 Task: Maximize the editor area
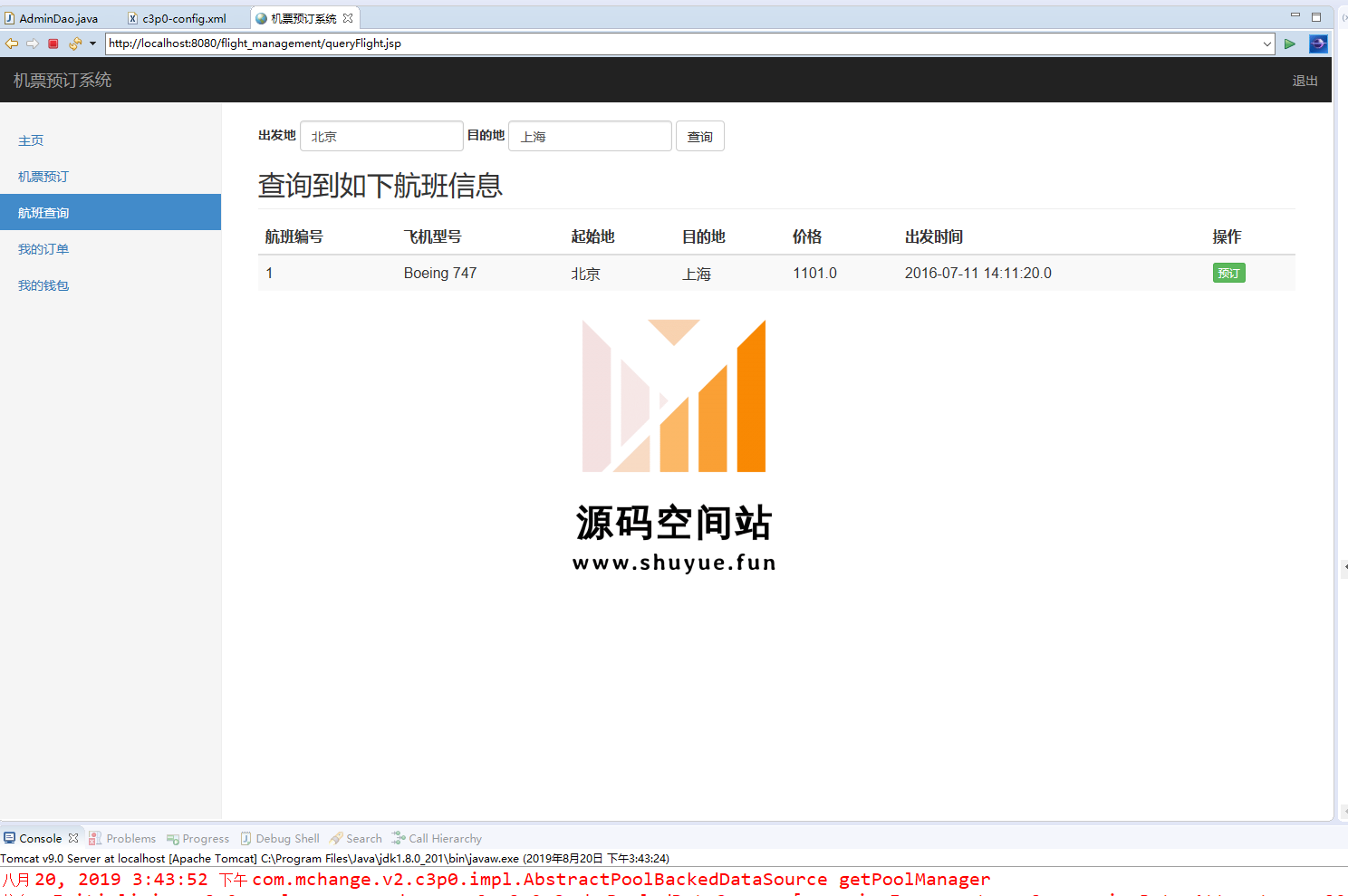(x=1316, y=16)
